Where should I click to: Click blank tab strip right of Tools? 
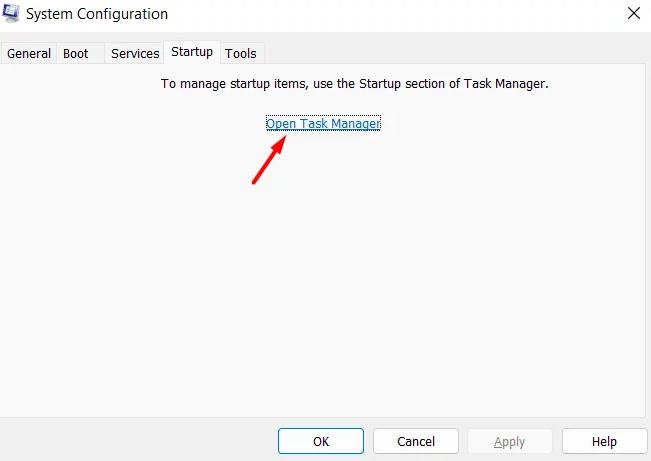pyautogui.click(x=455, y=53)
